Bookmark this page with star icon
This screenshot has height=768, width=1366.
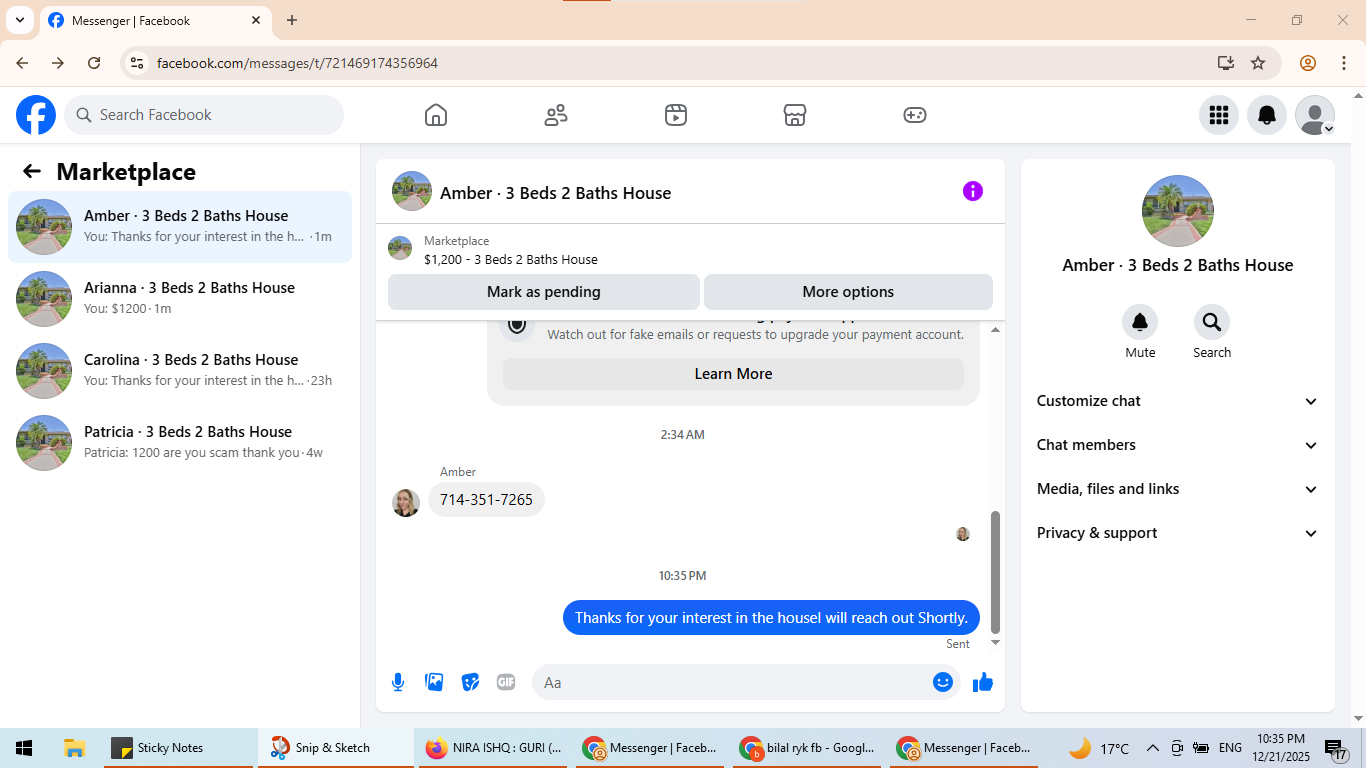coord(1258,63)
